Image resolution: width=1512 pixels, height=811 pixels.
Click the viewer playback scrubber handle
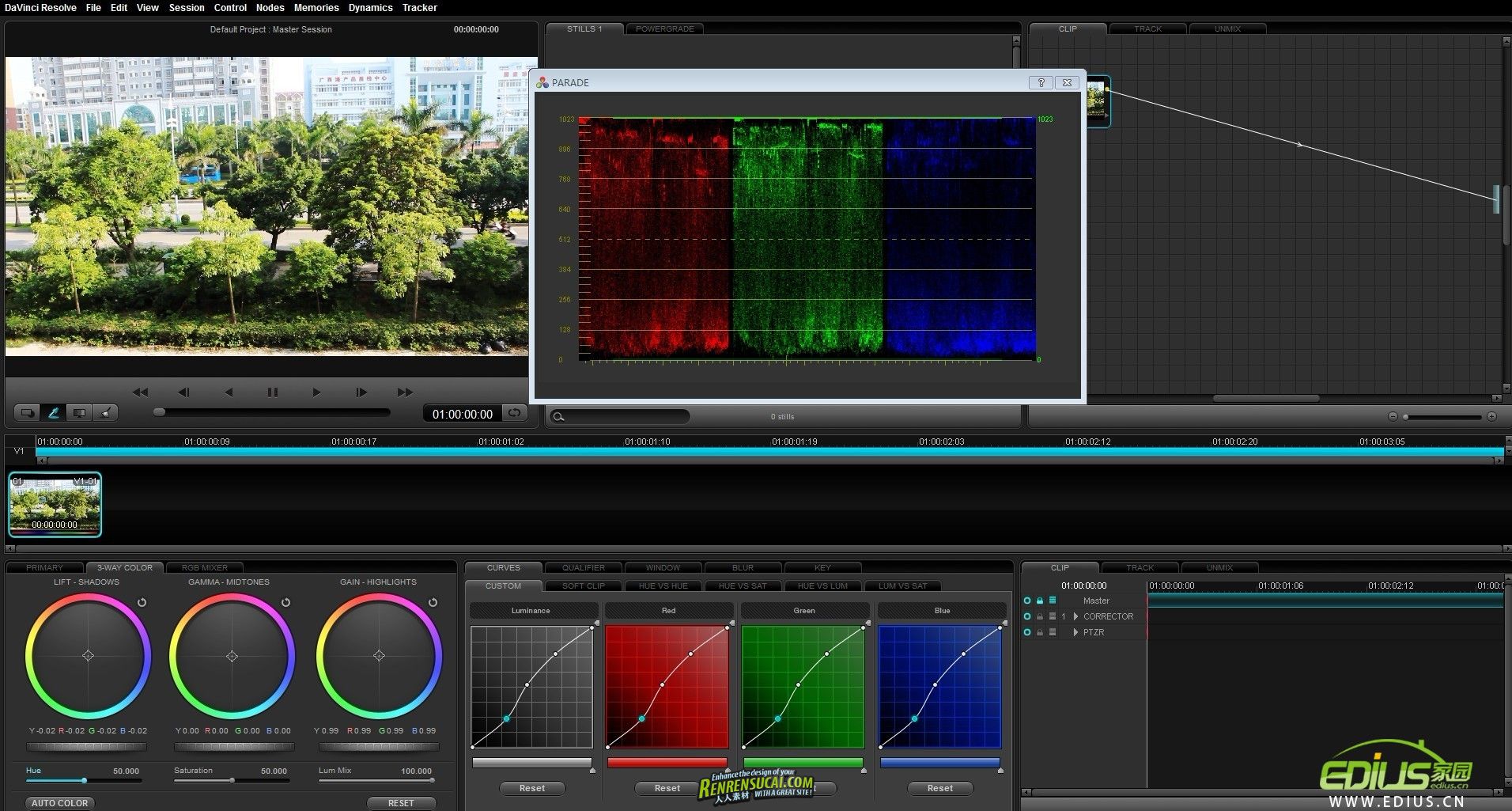159,412
